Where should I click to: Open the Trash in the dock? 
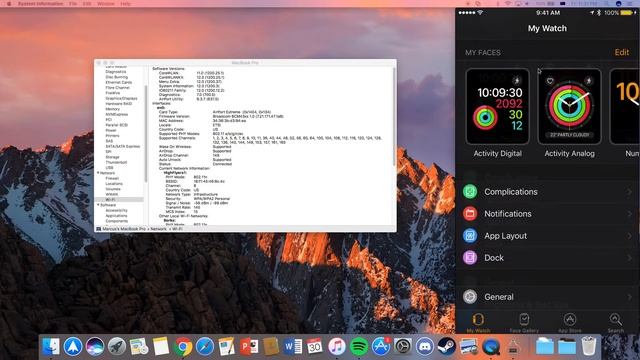[x=589, y=347]
